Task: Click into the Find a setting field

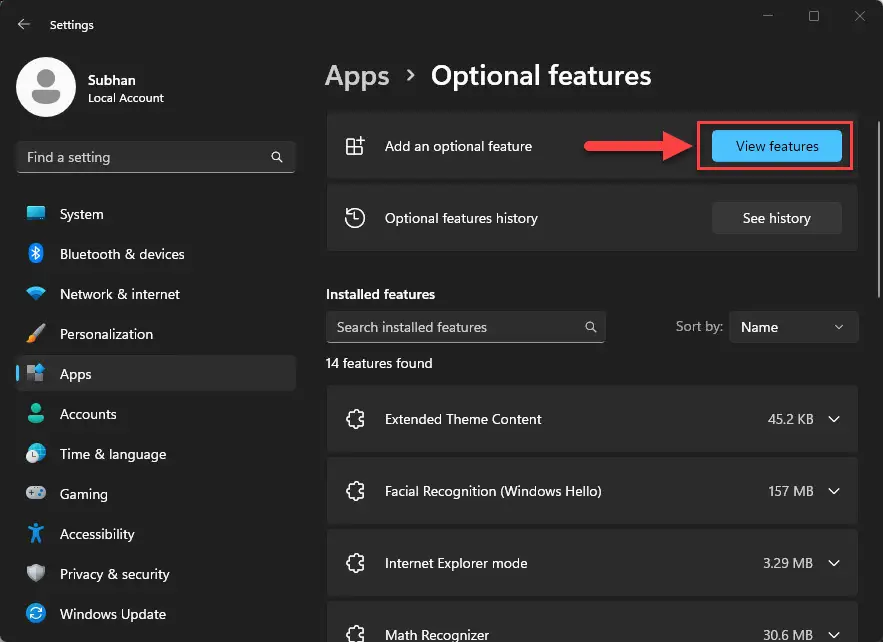Action: pyautogui.click(x=156, y=157)
